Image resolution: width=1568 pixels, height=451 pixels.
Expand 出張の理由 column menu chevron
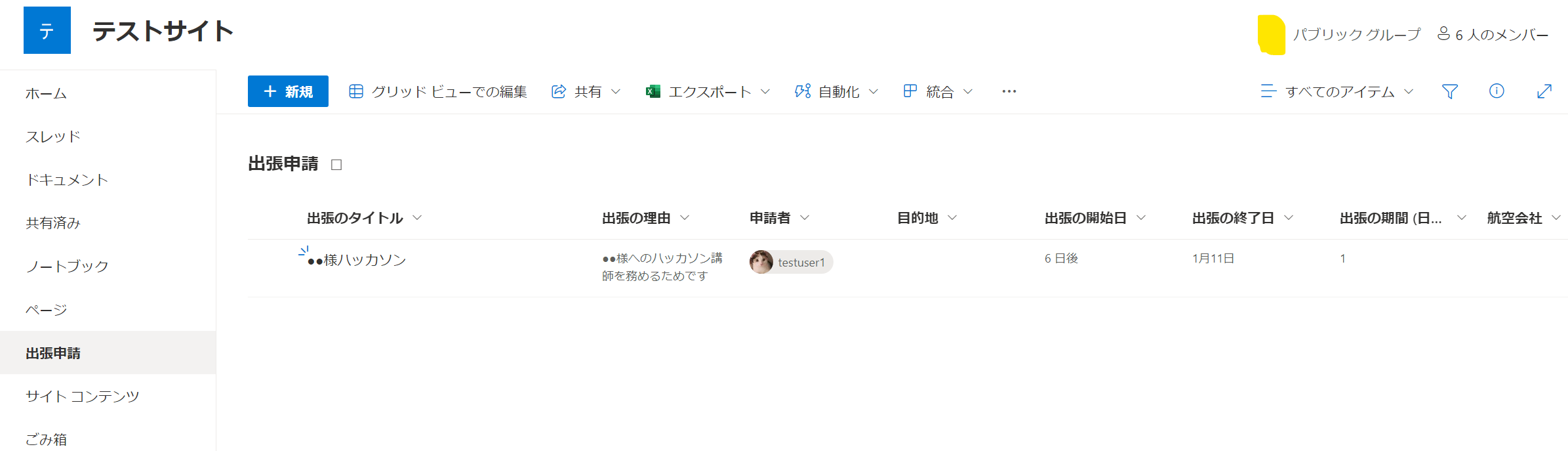coord(685,217)
